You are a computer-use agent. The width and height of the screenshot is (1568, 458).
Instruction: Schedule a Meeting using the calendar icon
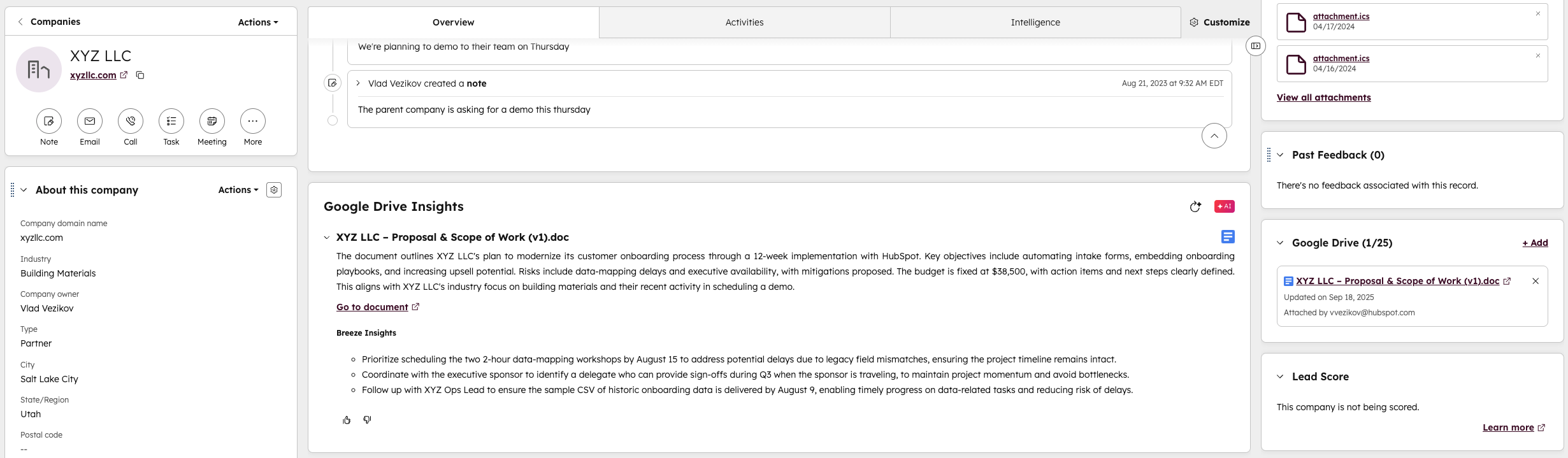pyautogui.click(x=212, y=121)
